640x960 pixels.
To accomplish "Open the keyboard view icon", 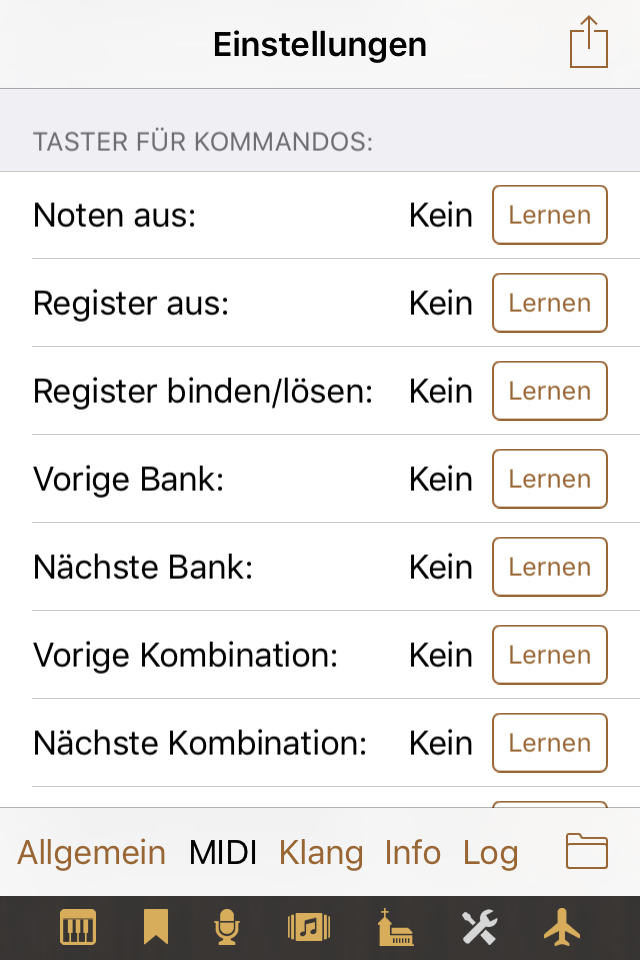I will [x=78, y=928].
